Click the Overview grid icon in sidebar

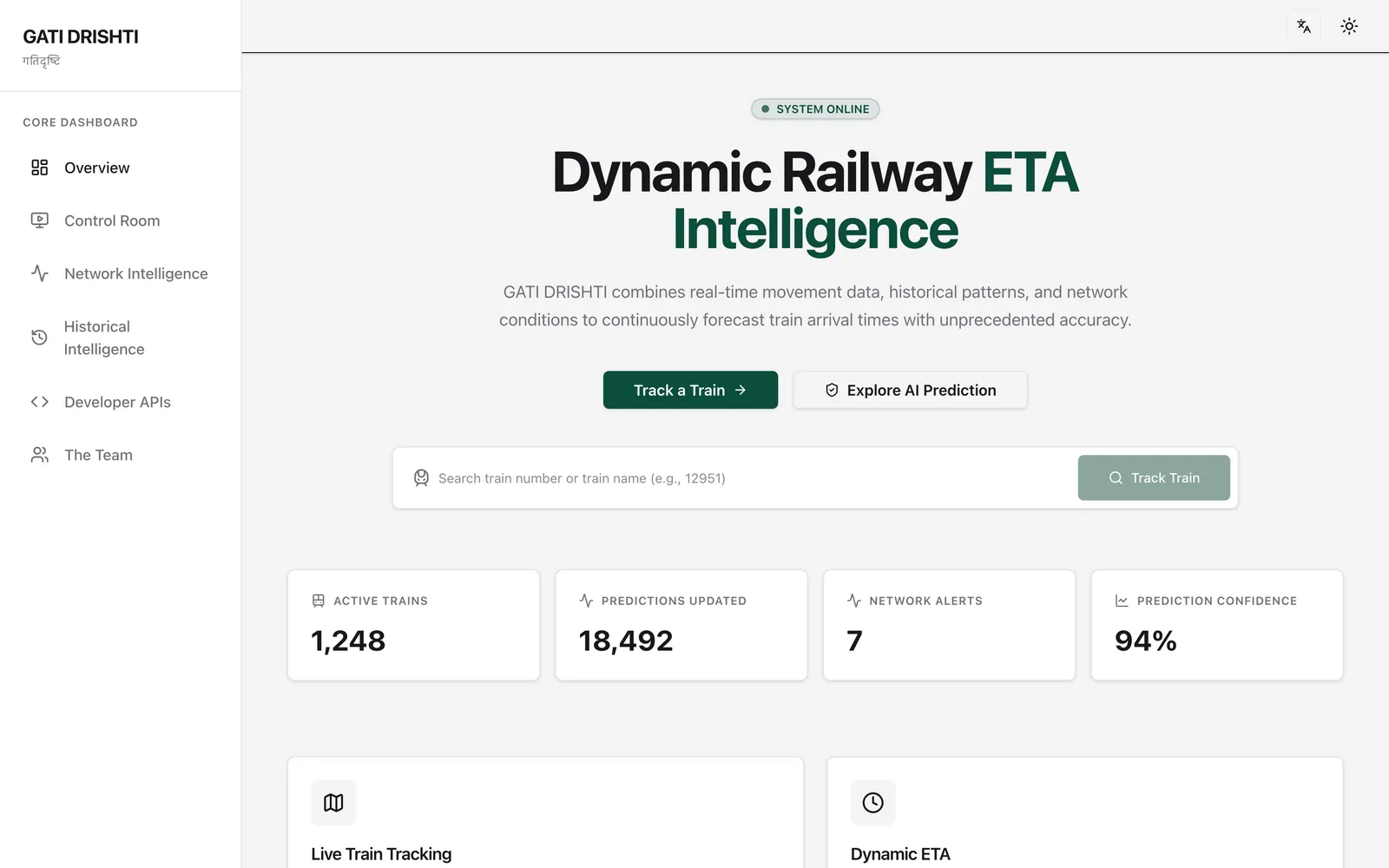tap(40, 168)
